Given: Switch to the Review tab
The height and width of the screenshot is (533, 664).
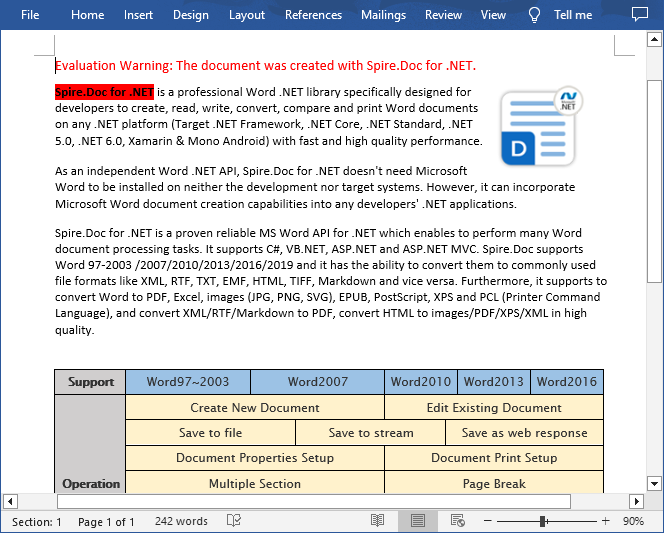Looking at the screenshot, I should 443,15.
